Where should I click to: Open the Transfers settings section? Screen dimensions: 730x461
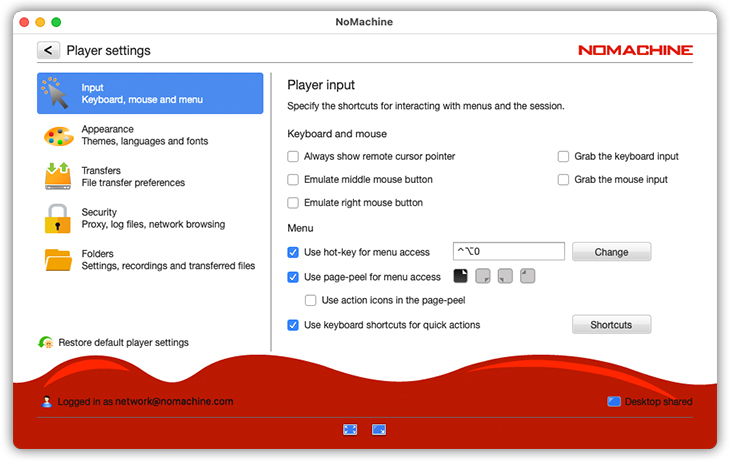point(150,176)
